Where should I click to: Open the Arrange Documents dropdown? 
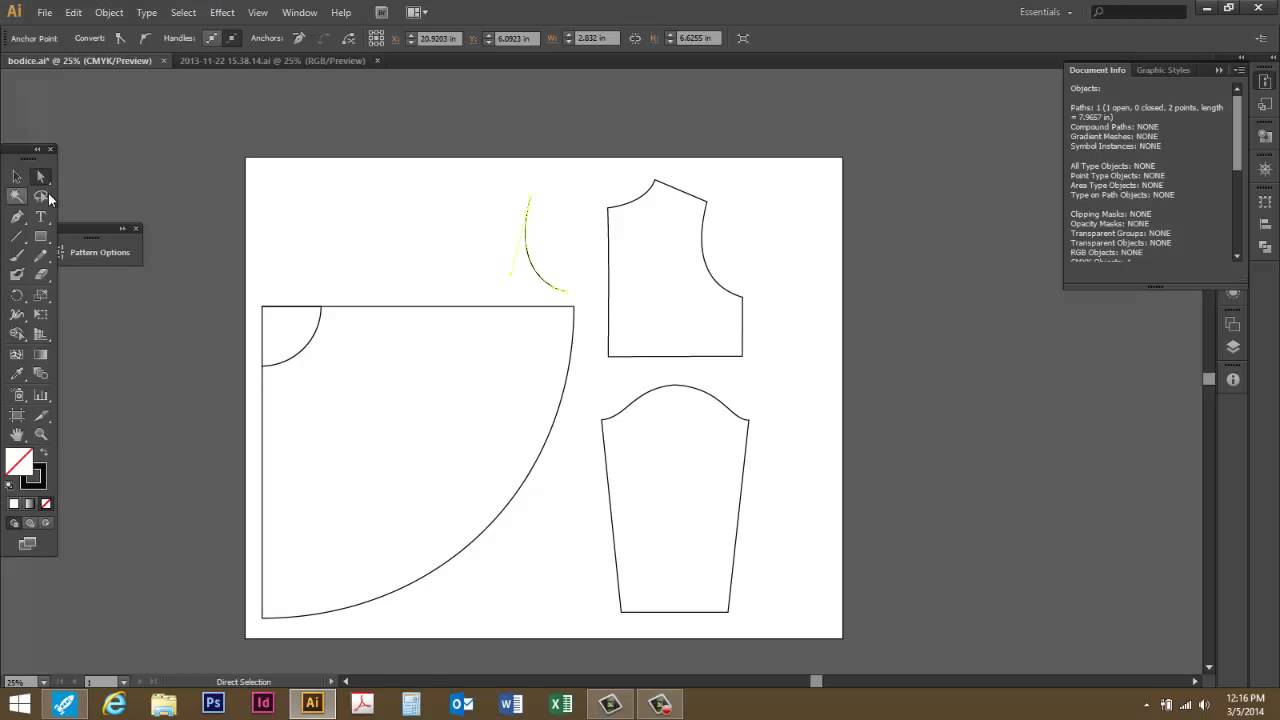[417, 12]
